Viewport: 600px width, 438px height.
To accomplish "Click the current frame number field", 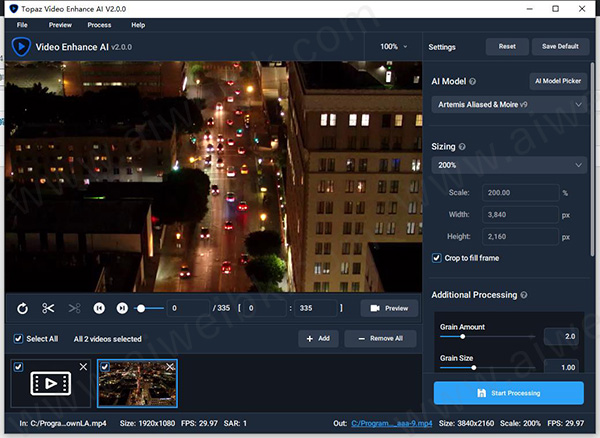I will coord(189,308).
